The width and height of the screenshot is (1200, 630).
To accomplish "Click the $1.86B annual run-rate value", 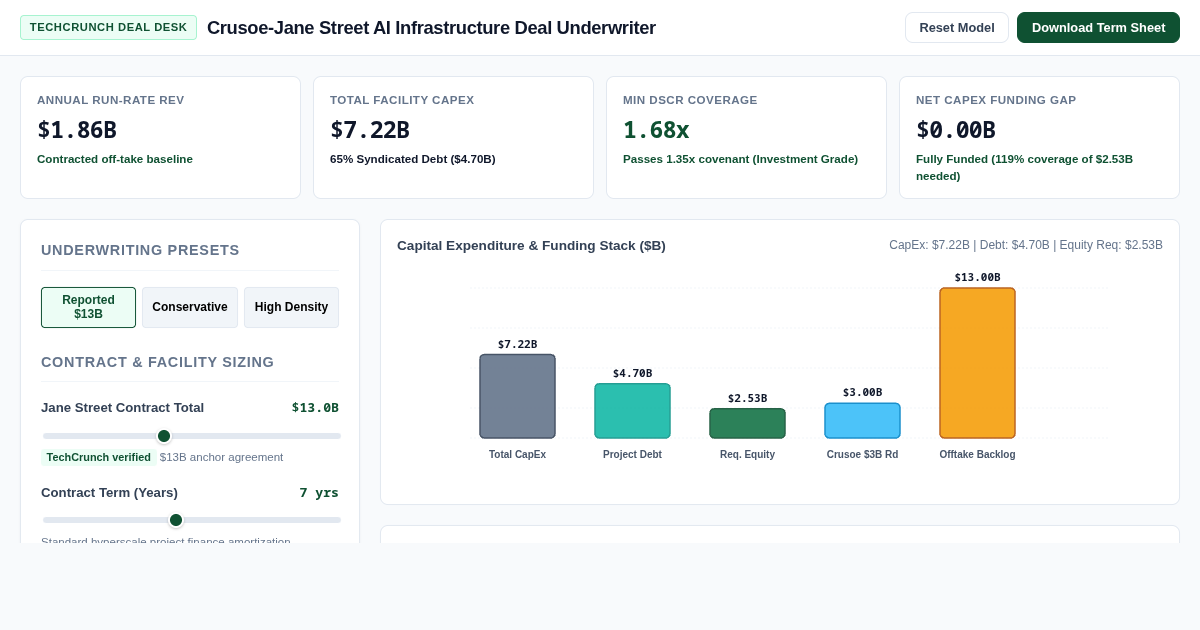I will point(77,130).
